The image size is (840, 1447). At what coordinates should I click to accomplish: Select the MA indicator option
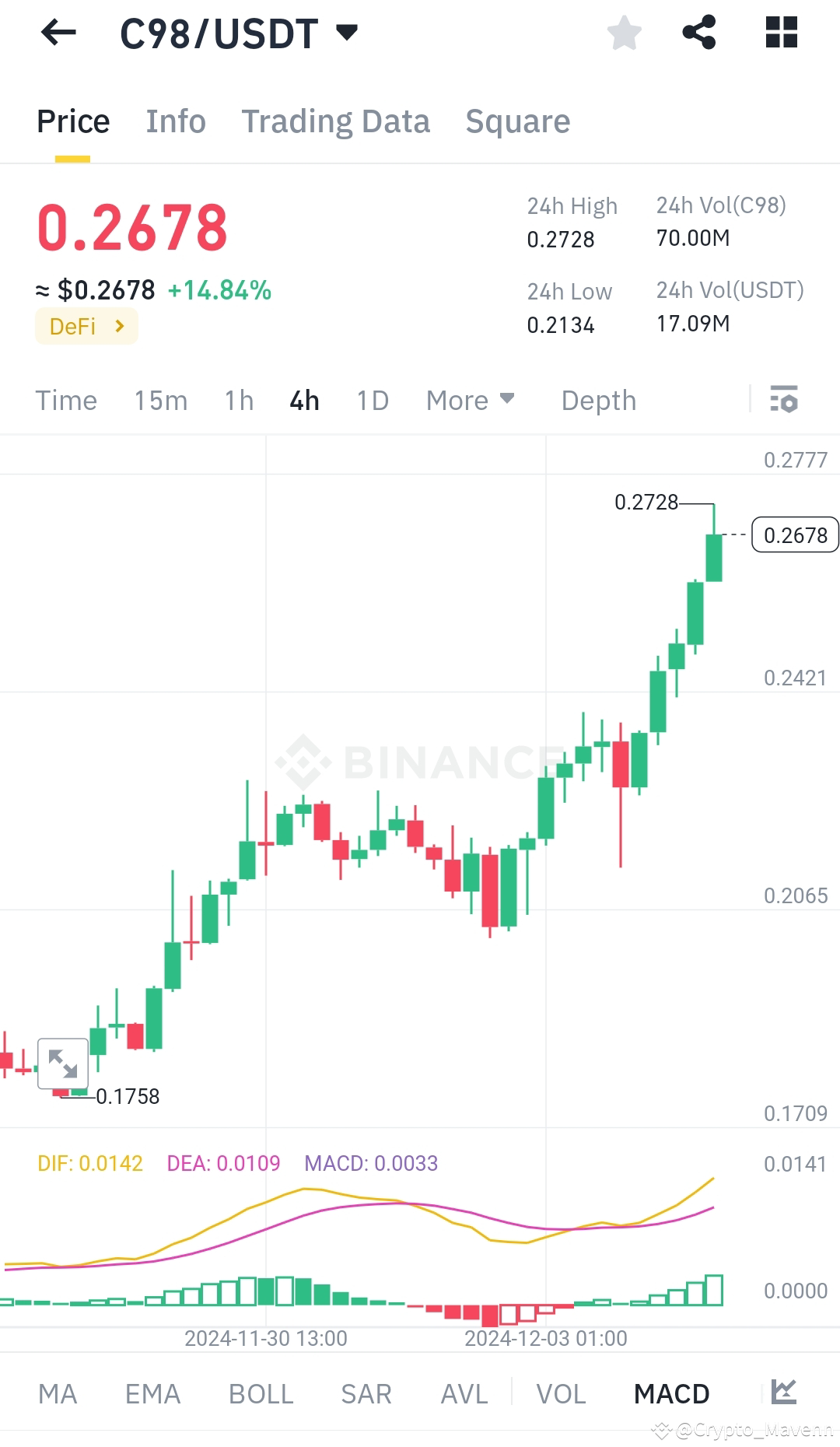58,1393
